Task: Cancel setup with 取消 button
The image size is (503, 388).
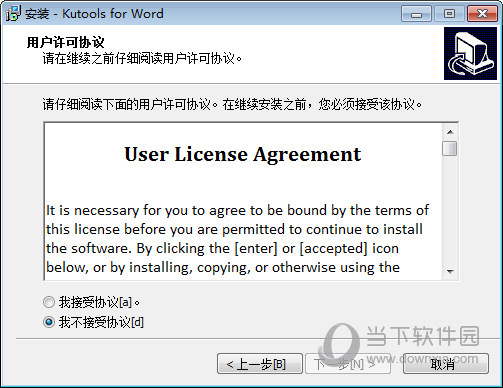Action: pos(446,364)
